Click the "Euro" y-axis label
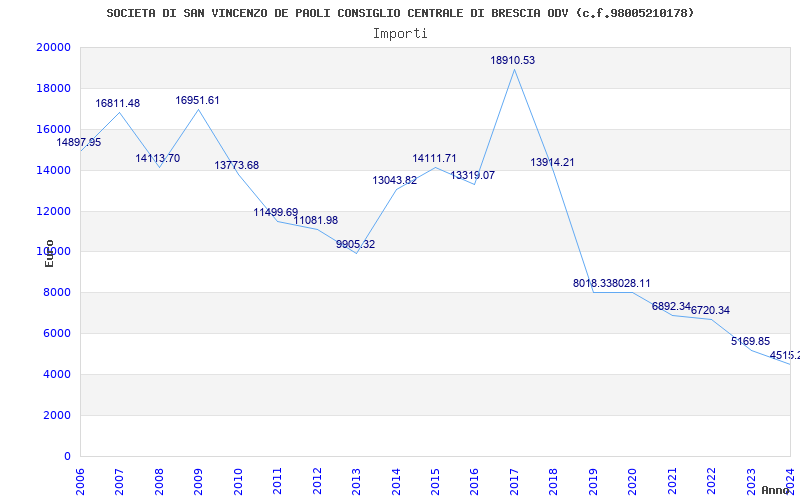800x500 pixels. pos(49,254)
